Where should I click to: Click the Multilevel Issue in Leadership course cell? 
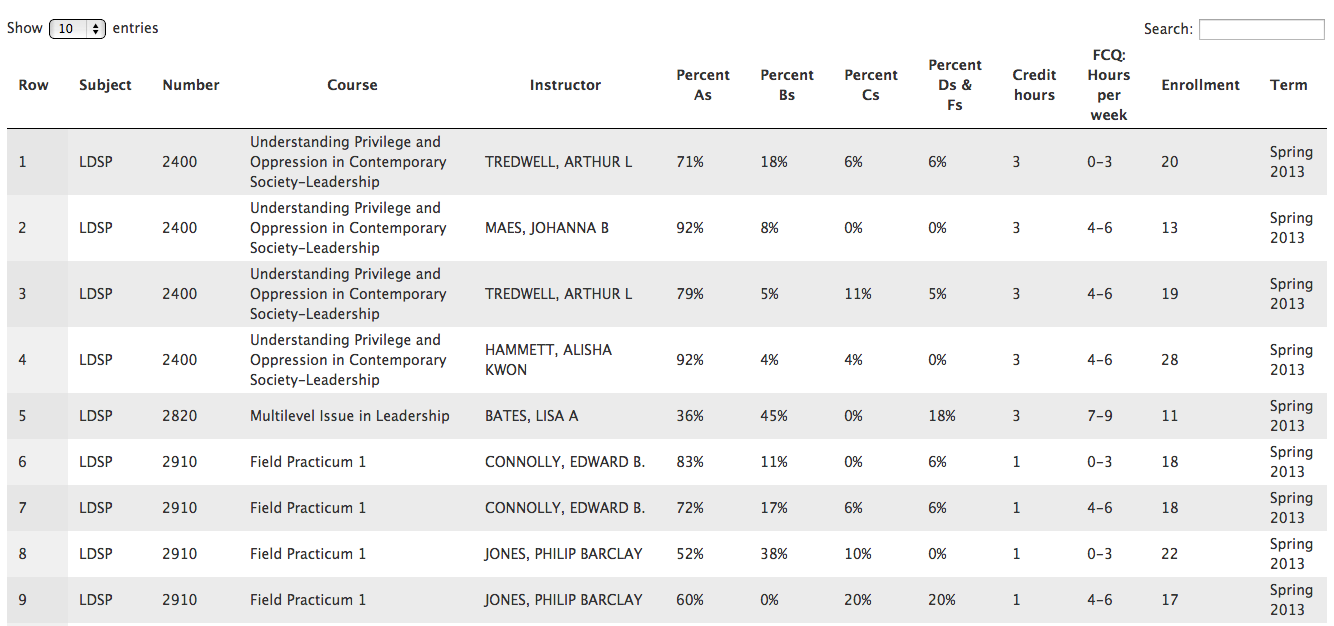(x=349, y=416)
